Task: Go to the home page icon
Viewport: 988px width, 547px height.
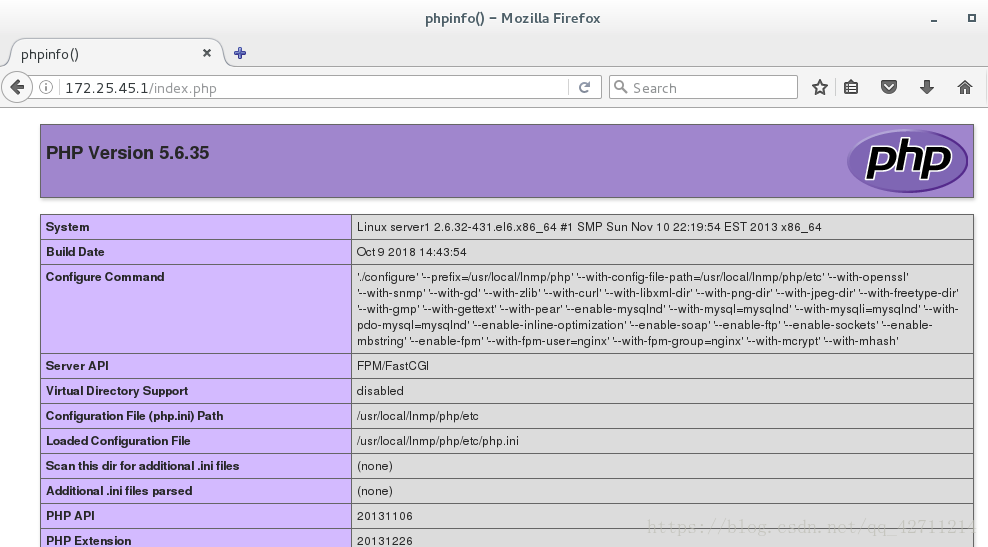Action: pyautogui.click(x=965, y=87)
